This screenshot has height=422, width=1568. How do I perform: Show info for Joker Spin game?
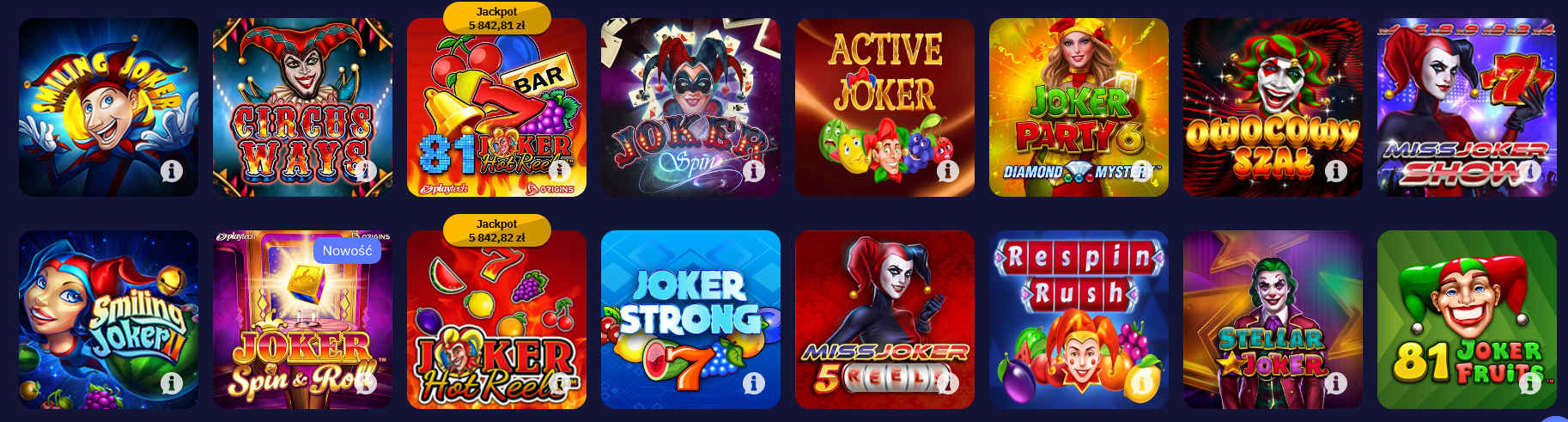tap(754, 171)
